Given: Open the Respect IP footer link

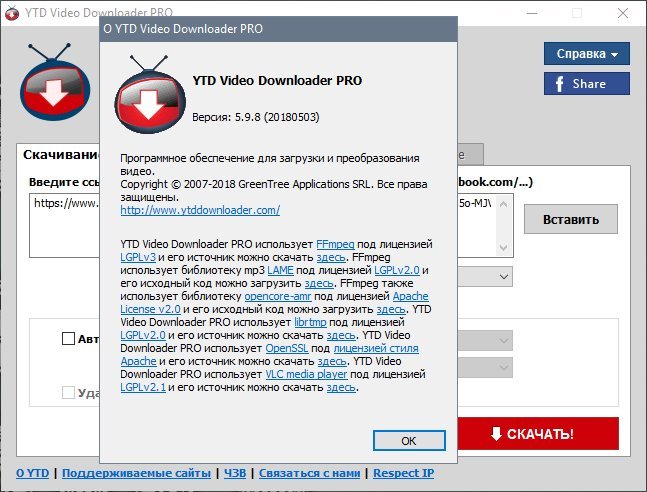Looking at the screenshot, I should [404, 473].
